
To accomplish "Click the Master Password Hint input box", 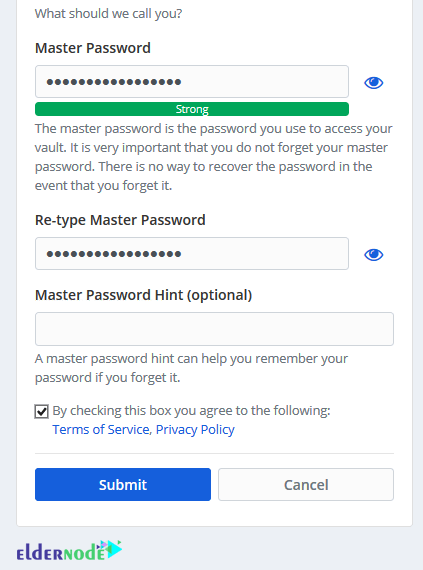I will click(x=214, y=329).
